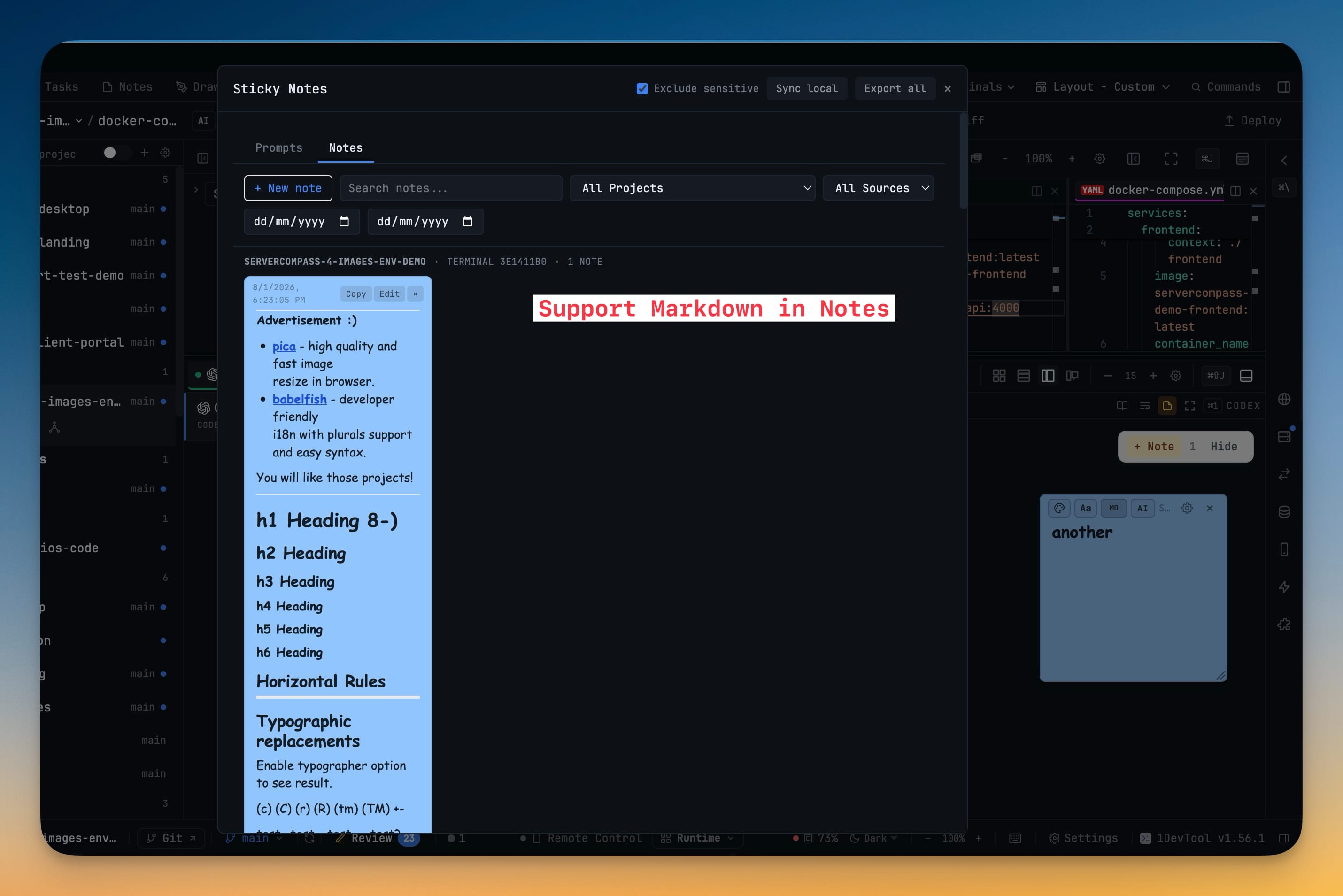This screenshot has width=1343, height=896.
Task: Click the sidebar panel icon right of Commands
Action: coord(1283,87)
